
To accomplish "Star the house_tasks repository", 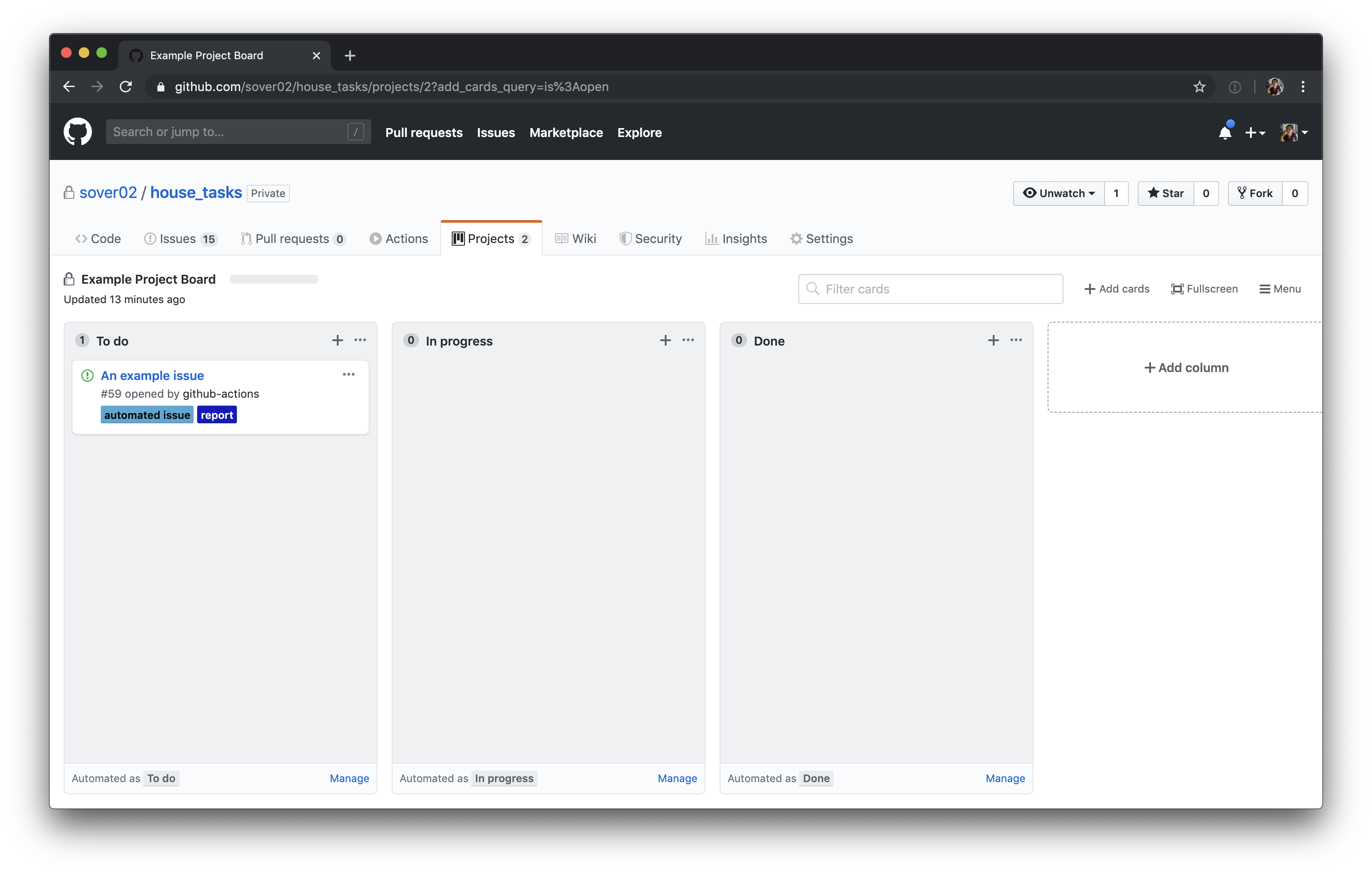I will click(x=1166, y=193).
